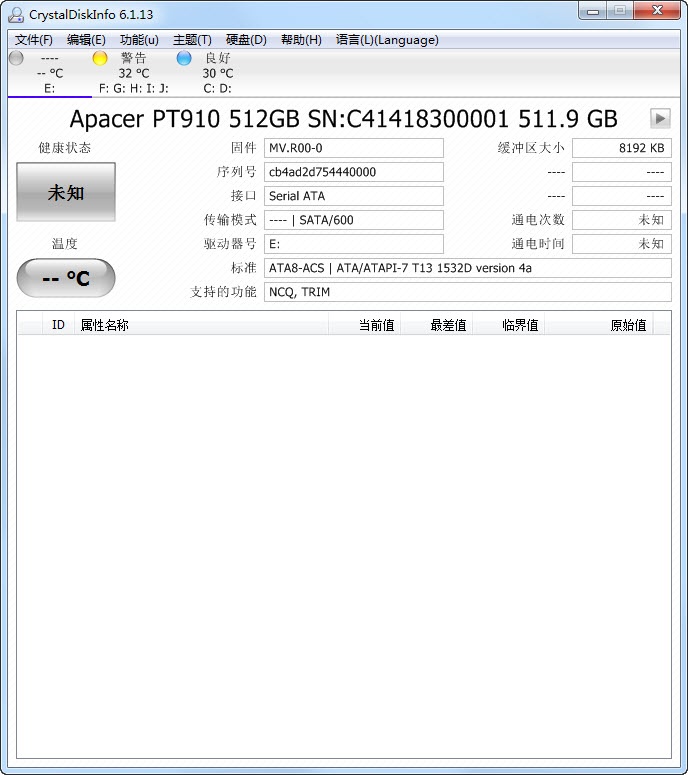Click the 缓冲区大小 label
The width and height of the screenshot is (688, 775).
[531, 148]
